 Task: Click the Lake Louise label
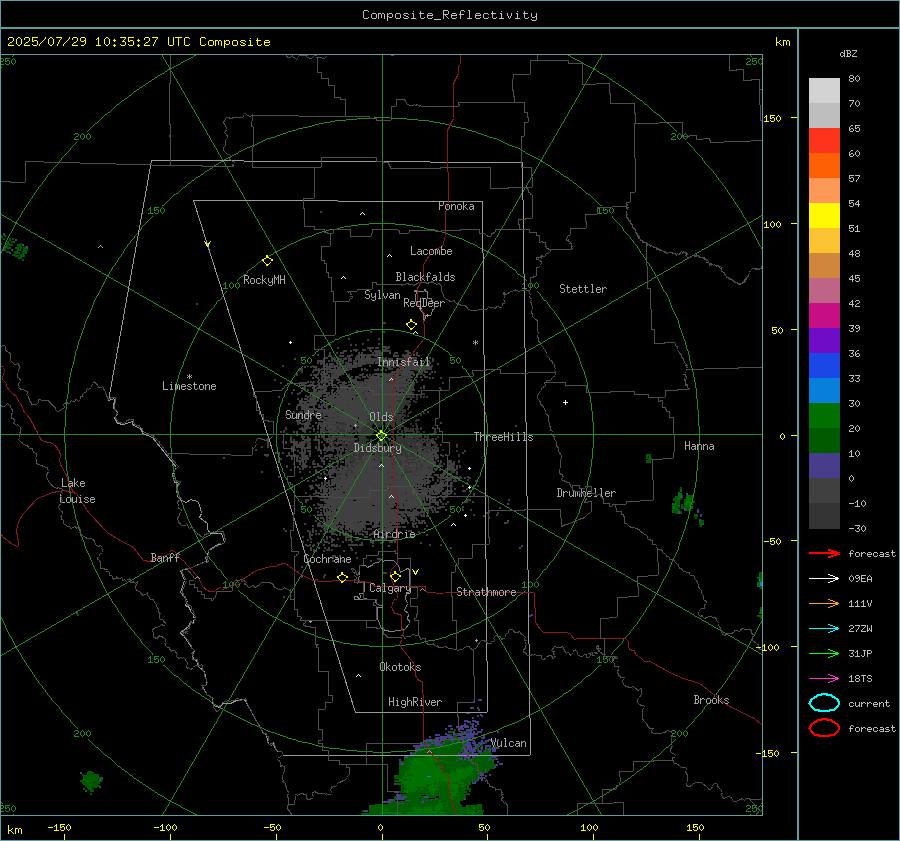[x=77, y=491]
